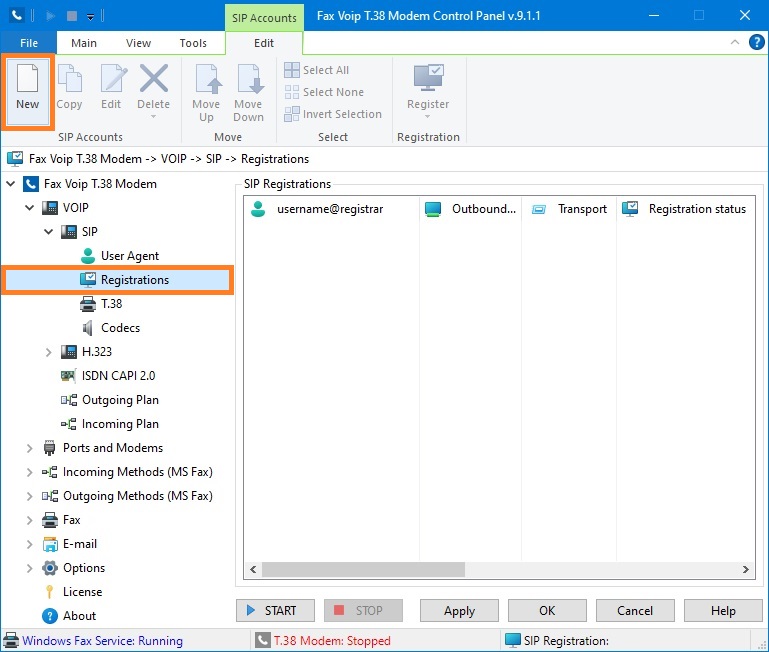Viewport: 769px width, 652px height.
Task: Click the Fax printer icon in tree
Action: tap(50, 520)
